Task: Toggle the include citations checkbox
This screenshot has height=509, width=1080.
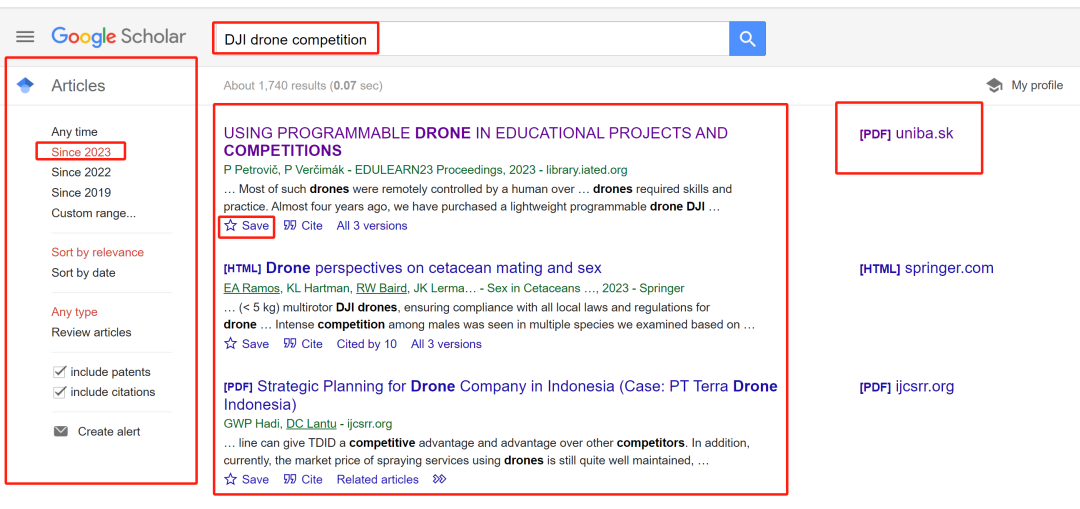Action: [x=60, y=392]
